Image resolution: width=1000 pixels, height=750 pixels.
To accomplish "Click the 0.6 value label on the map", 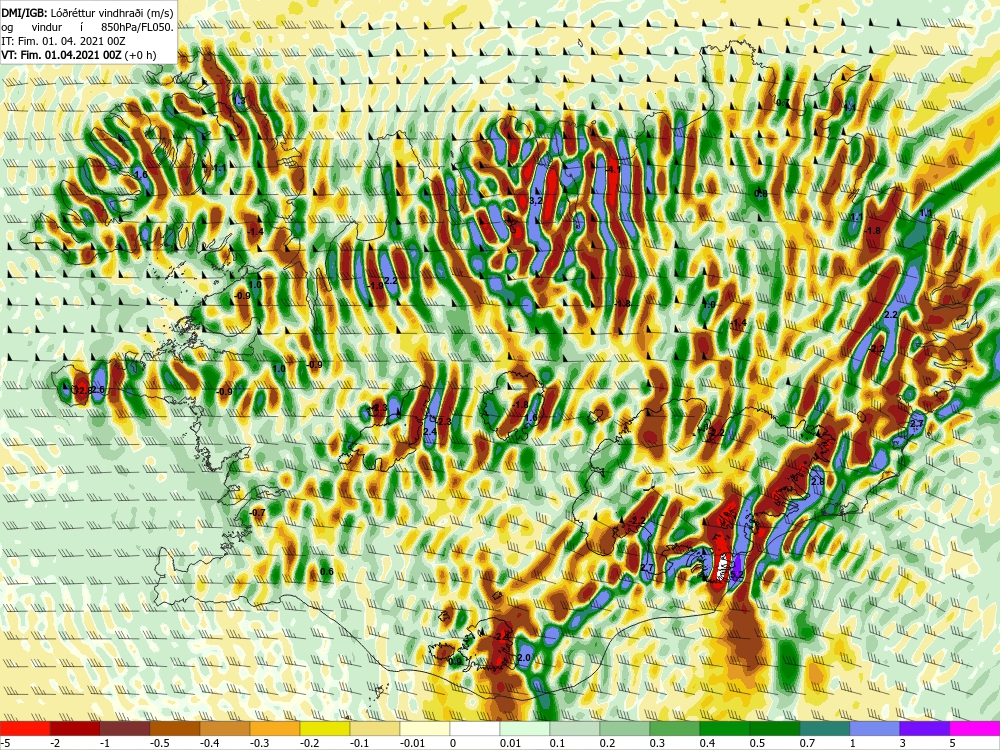I will point(327,571).
